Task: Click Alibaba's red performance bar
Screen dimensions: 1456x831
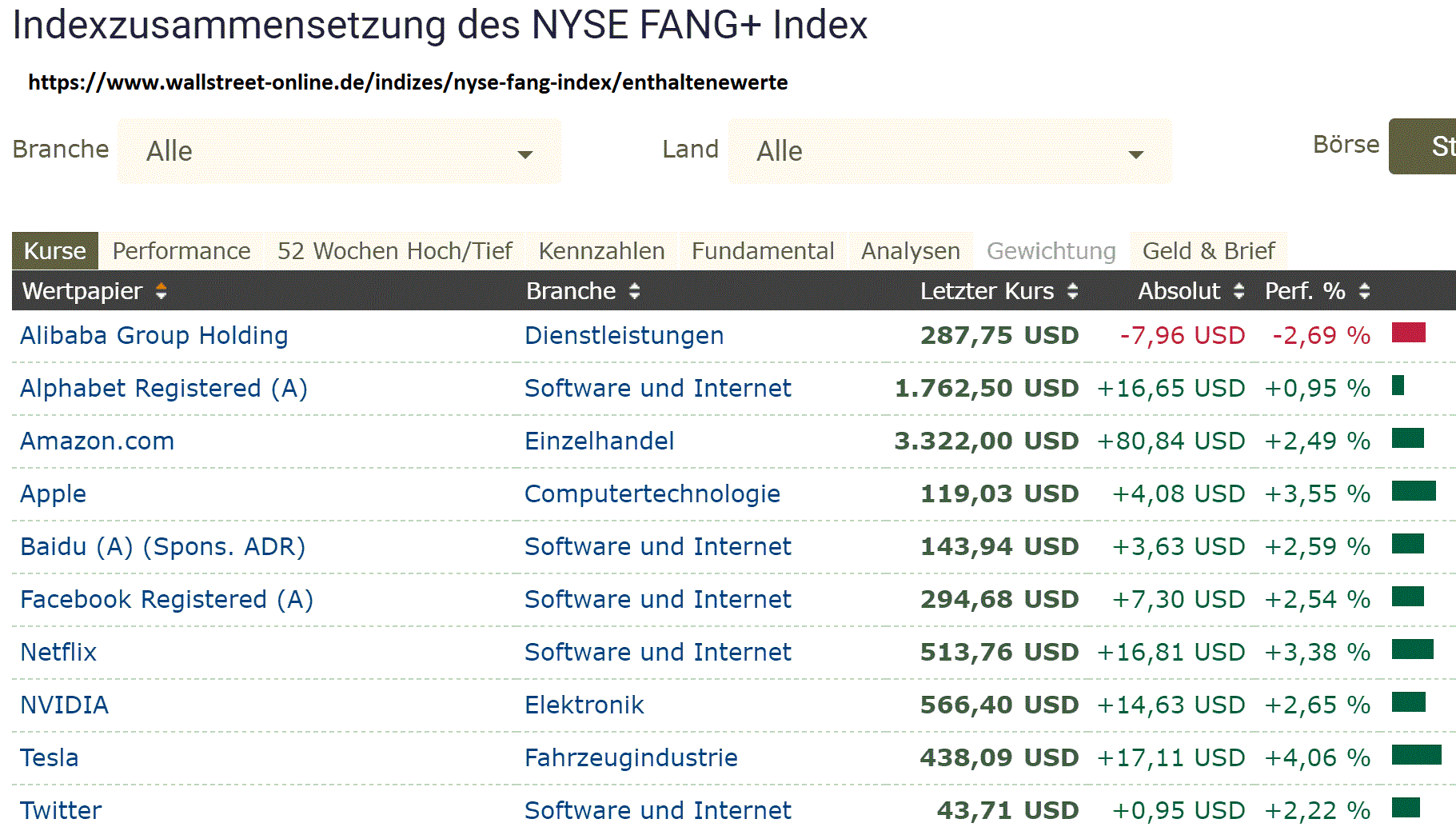Action: coord(1408,332)
